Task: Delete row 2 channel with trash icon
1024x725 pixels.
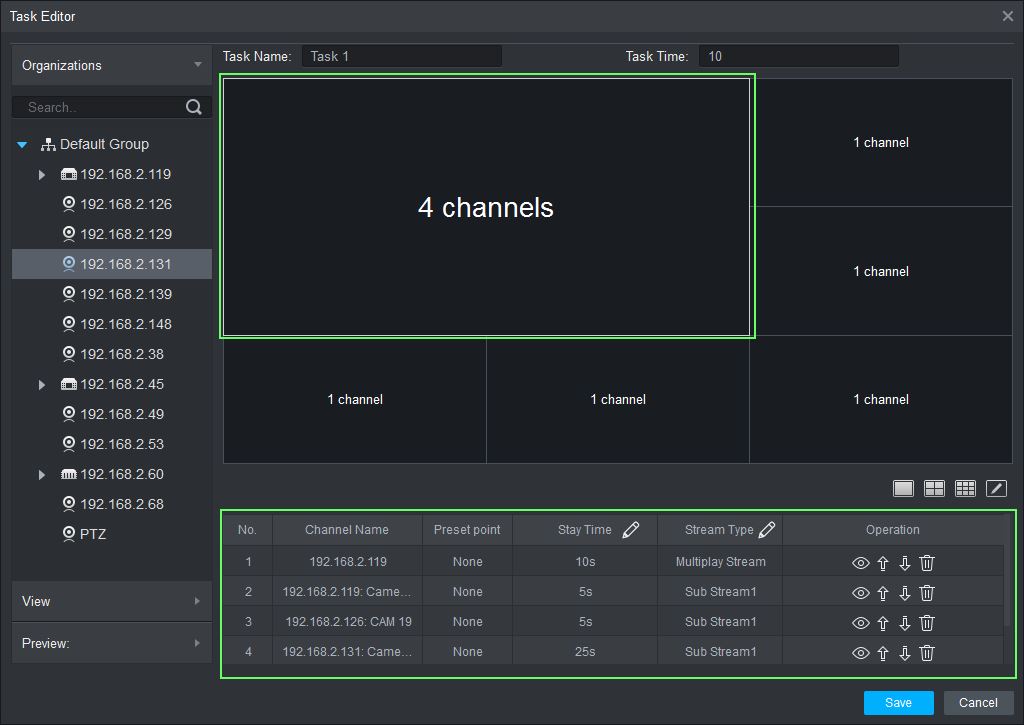Action: 927,592
